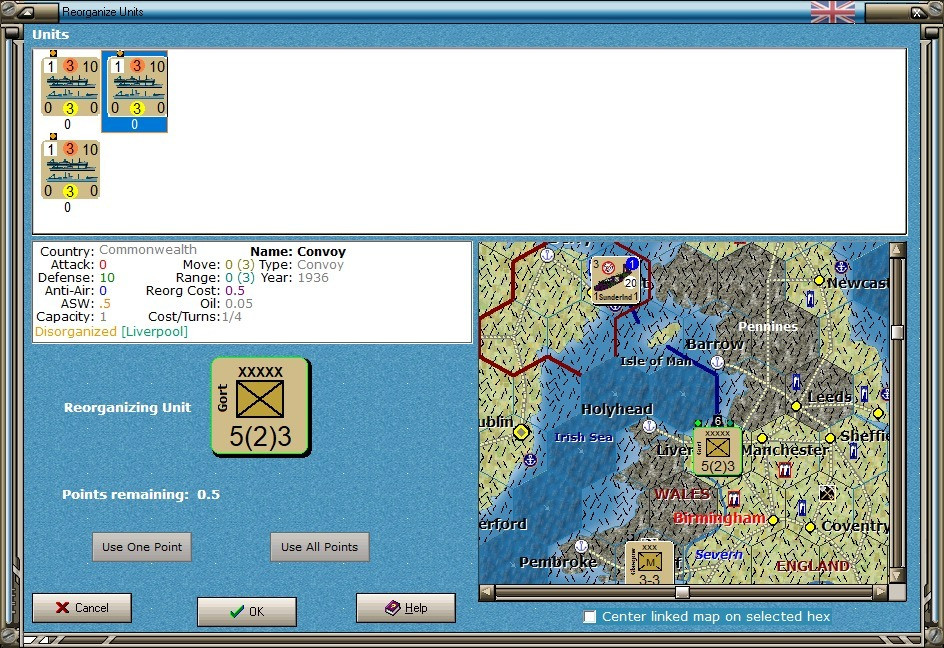Click the 'Name: Convoy' text
The height and width of the screenshot is (648, 944).
[x=298, y=252]
